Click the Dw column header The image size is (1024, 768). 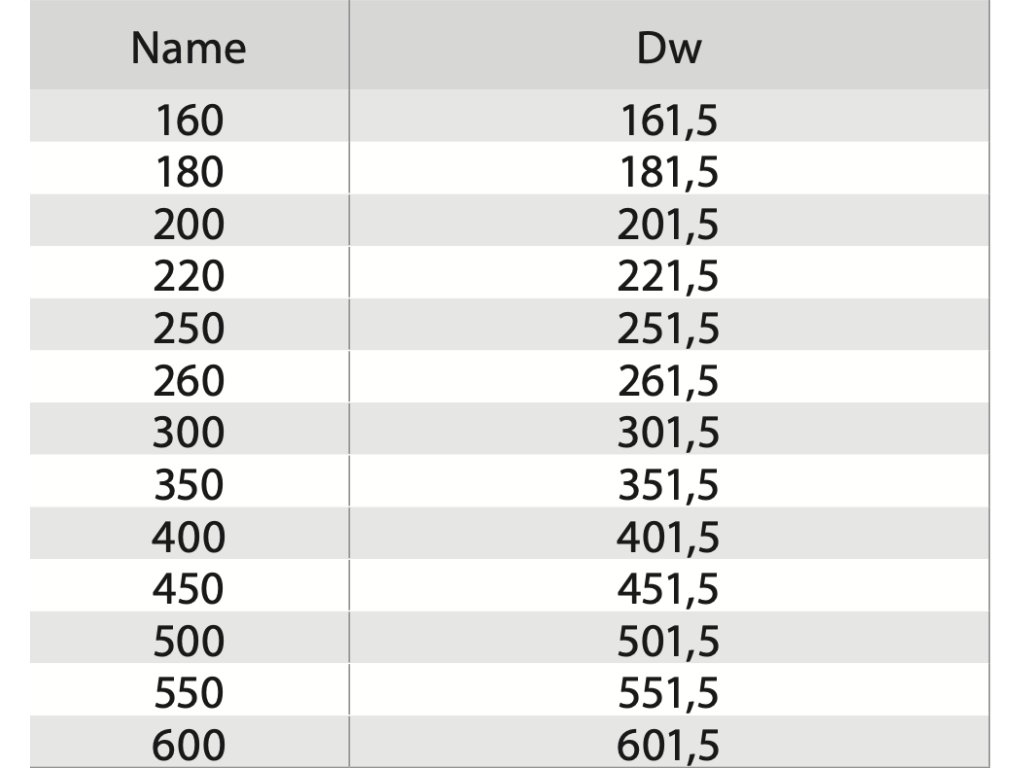(x=668, y=48)
